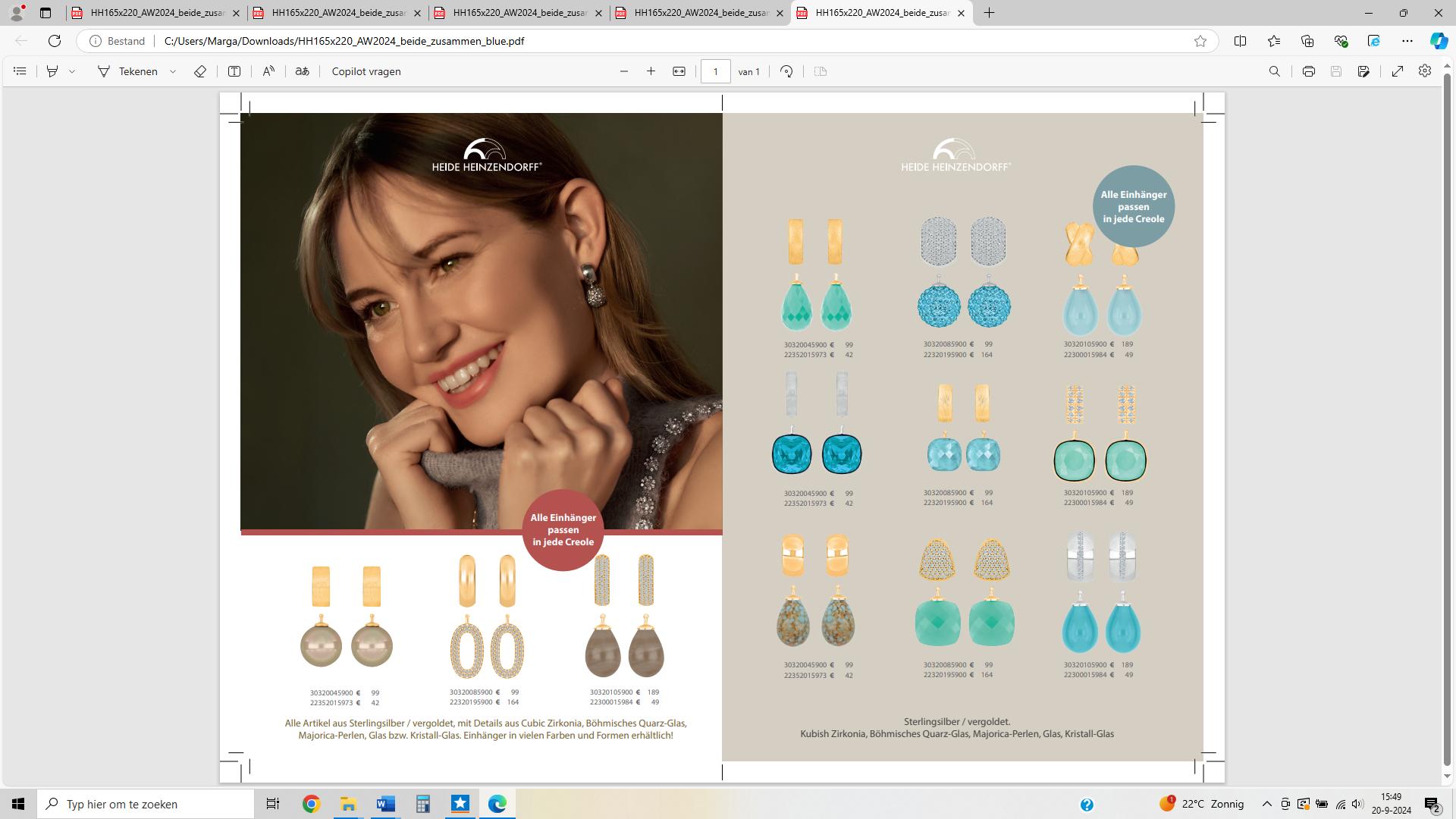Viewport: 1456px width, 819px height.
Task: Open the Tekenen pen options dropdown
Action: coord(173,71)
